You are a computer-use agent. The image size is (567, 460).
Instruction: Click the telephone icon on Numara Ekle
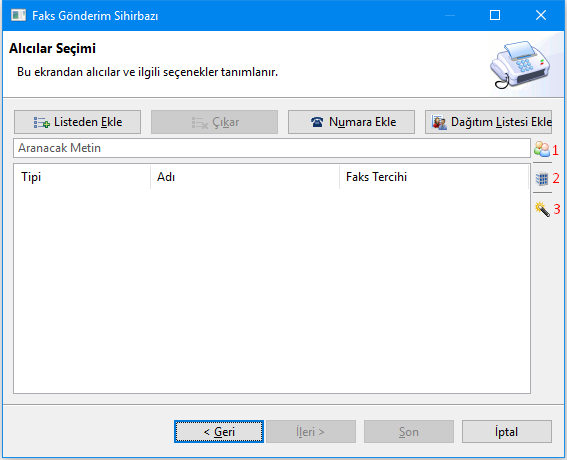(317, 122)
